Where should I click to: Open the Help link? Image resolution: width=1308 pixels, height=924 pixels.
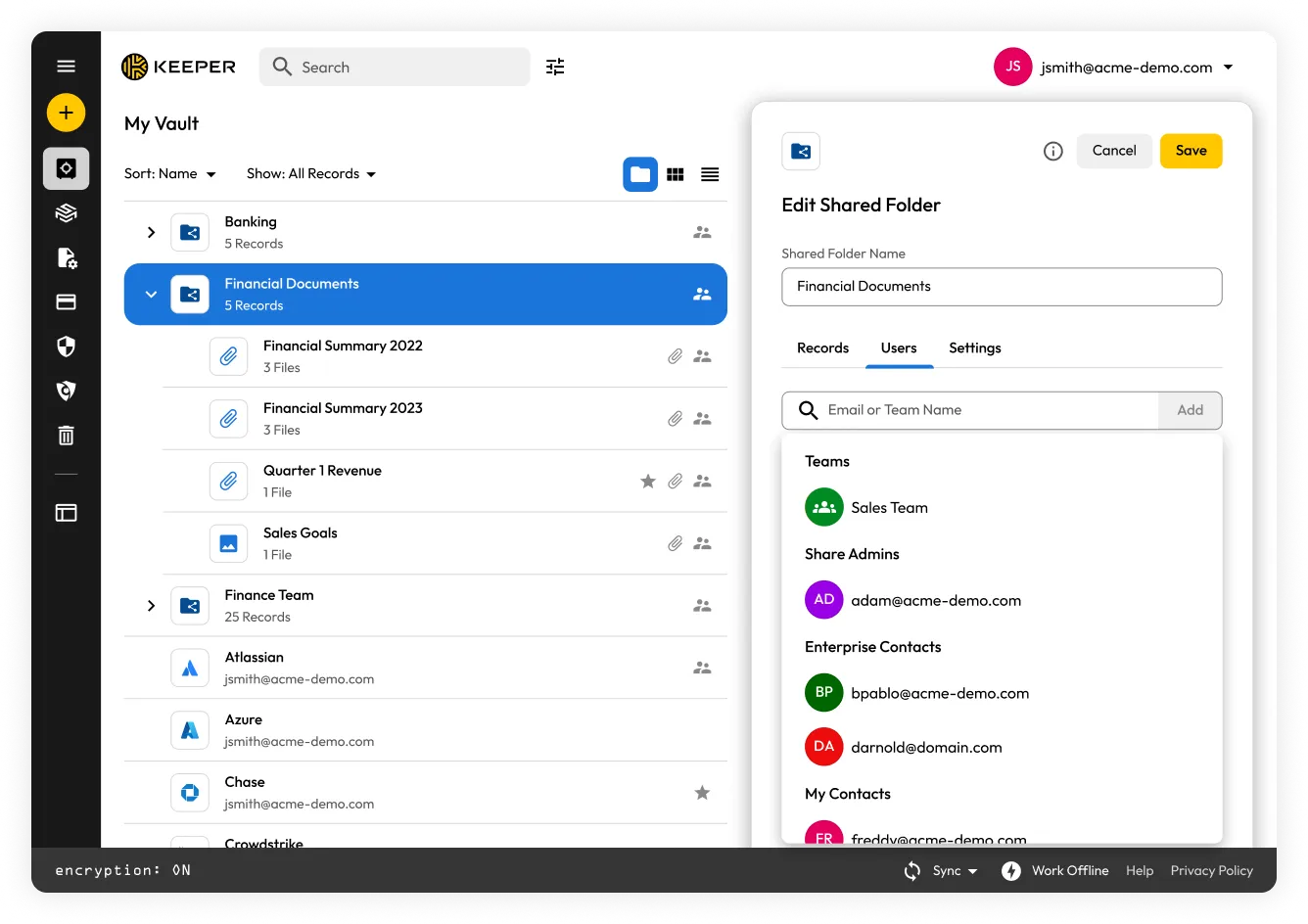coord(1140,871)
